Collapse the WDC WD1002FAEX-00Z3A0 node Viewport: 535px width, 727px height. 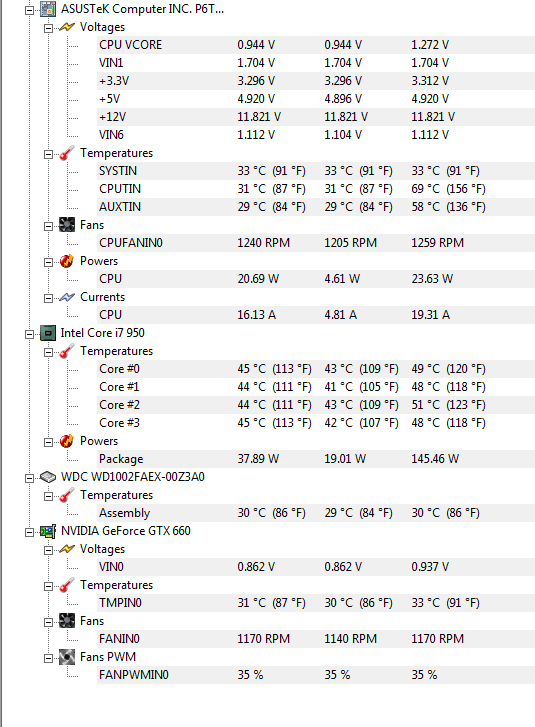coord(29,478)
